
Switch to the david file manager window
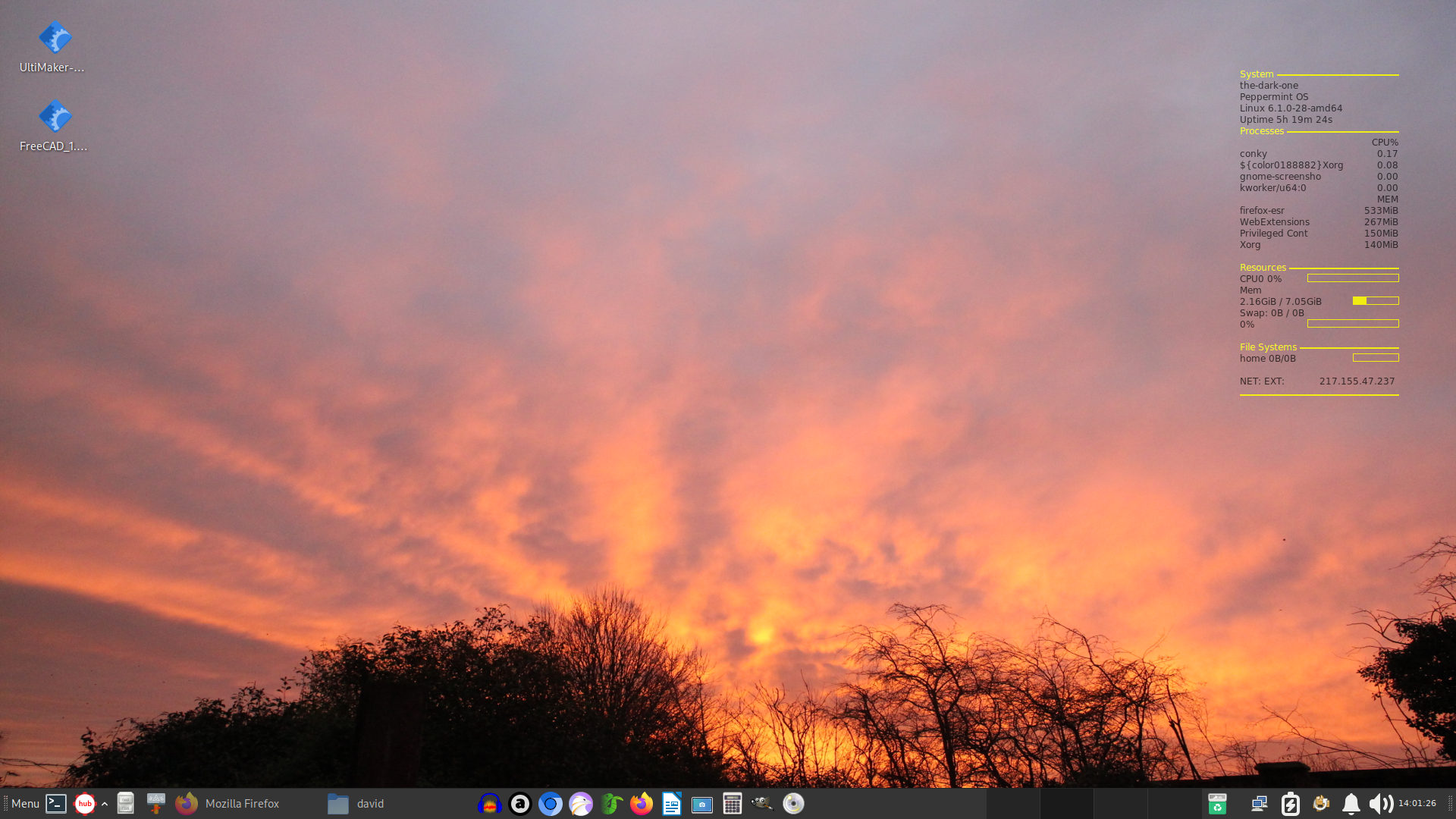pos(356,804)
